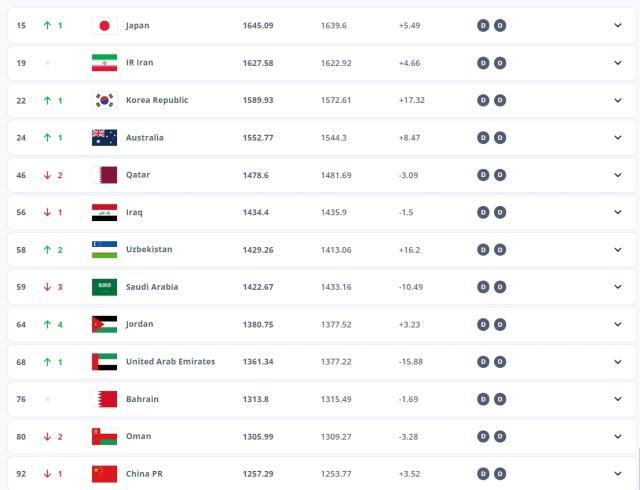Click Iraq's down-arrow rank change indicator
The width and height of the screenshot is (640, 490).
click(47, 212)
